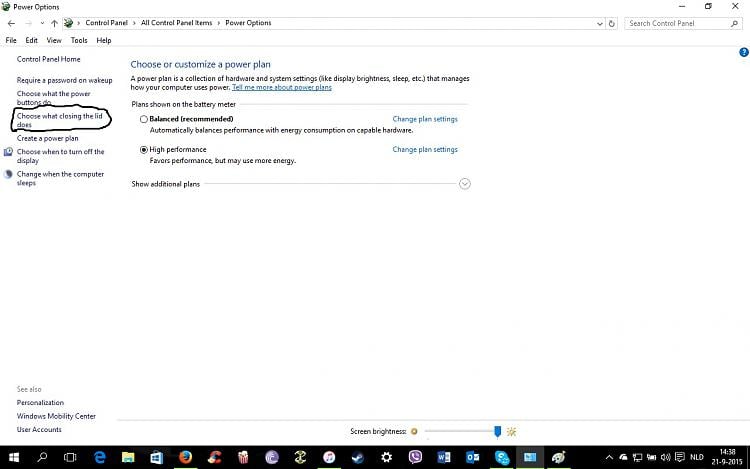Click All Control Panel Items in breadcrumb
The width and height of the screenshot is (750, 469).
point(176,23)
